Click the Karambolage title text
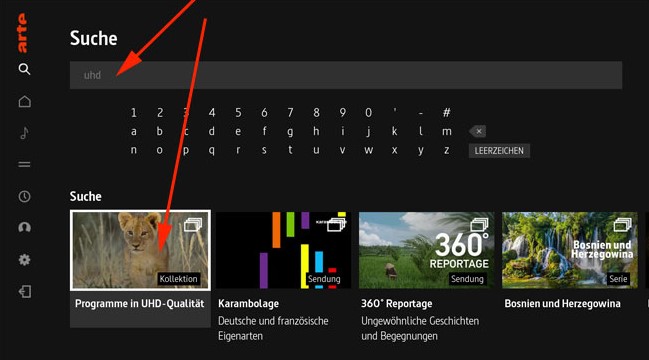Screen dimensions: 649x360 point(248,304)
